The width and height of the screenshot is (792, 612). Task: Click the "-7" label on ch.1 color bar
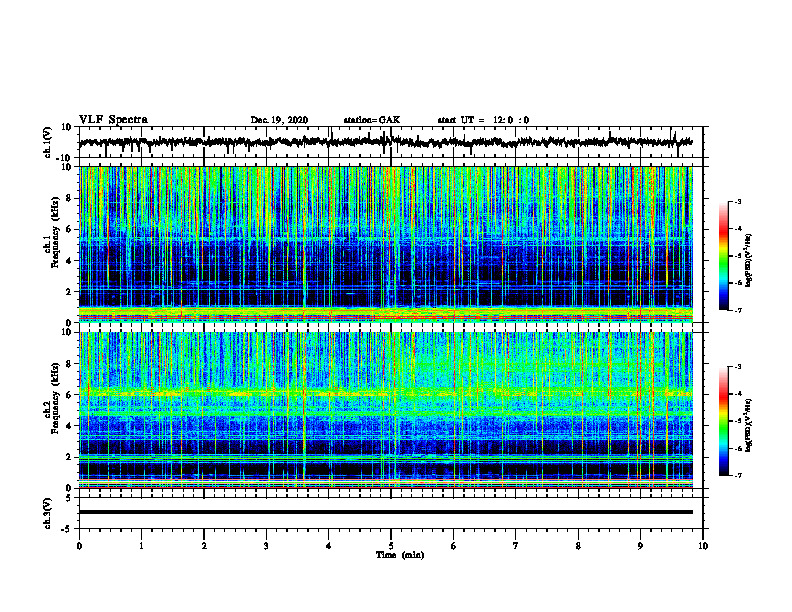[x=737, y=310]
